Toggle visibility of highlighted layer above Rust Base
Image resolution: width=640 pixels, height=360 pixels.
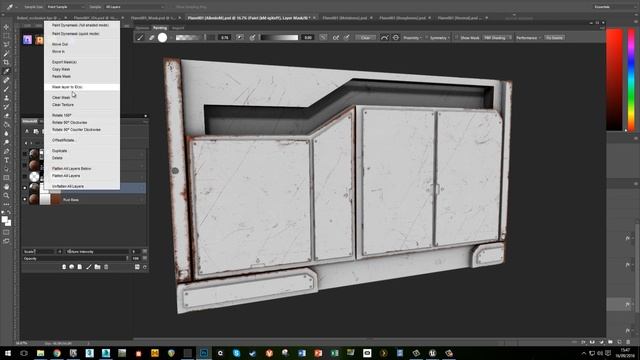(24, 188)
